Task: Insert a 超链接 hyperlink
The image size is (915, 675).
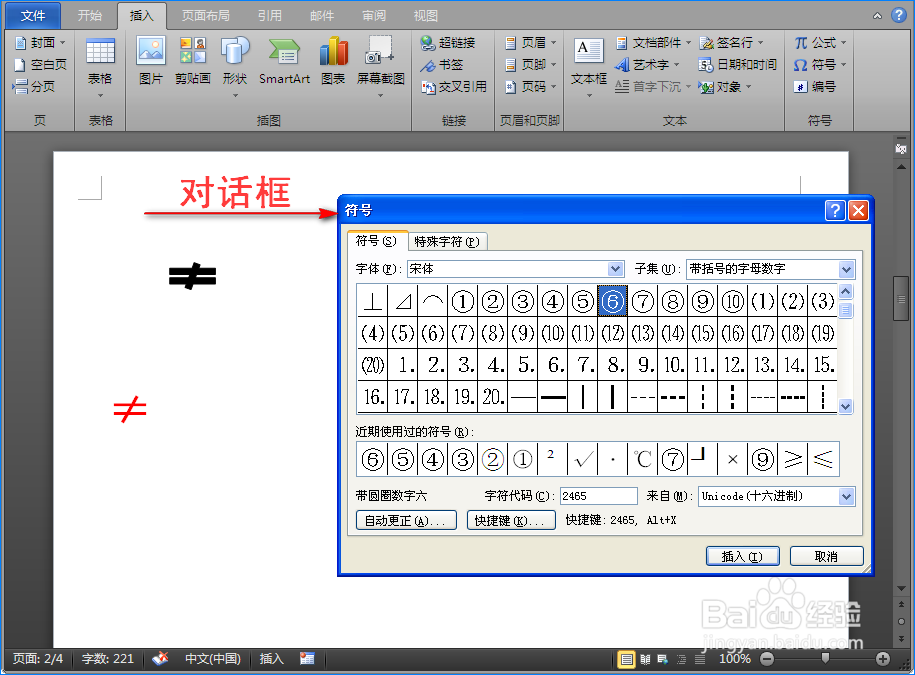Action: tap(448, 41)
